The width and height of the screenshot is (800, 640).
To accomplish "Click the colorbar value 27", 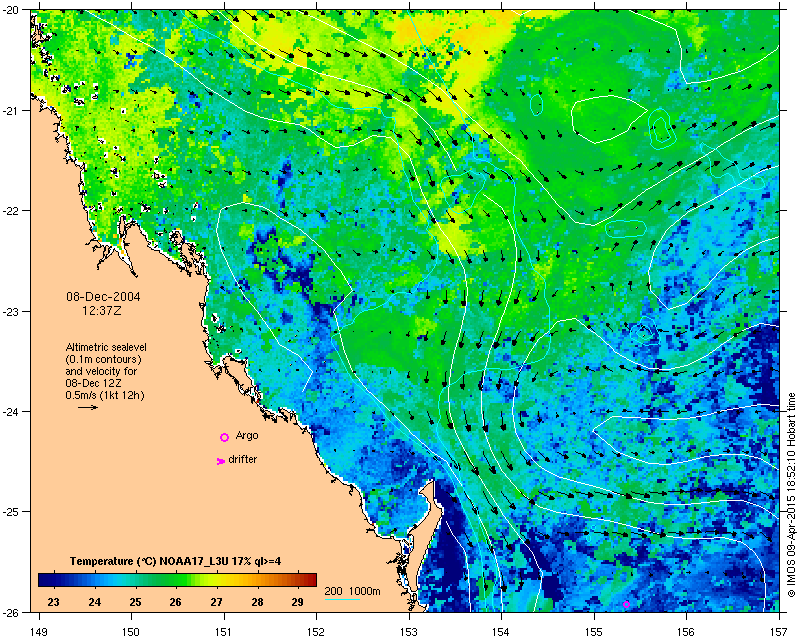I will [x=216, y=602].
